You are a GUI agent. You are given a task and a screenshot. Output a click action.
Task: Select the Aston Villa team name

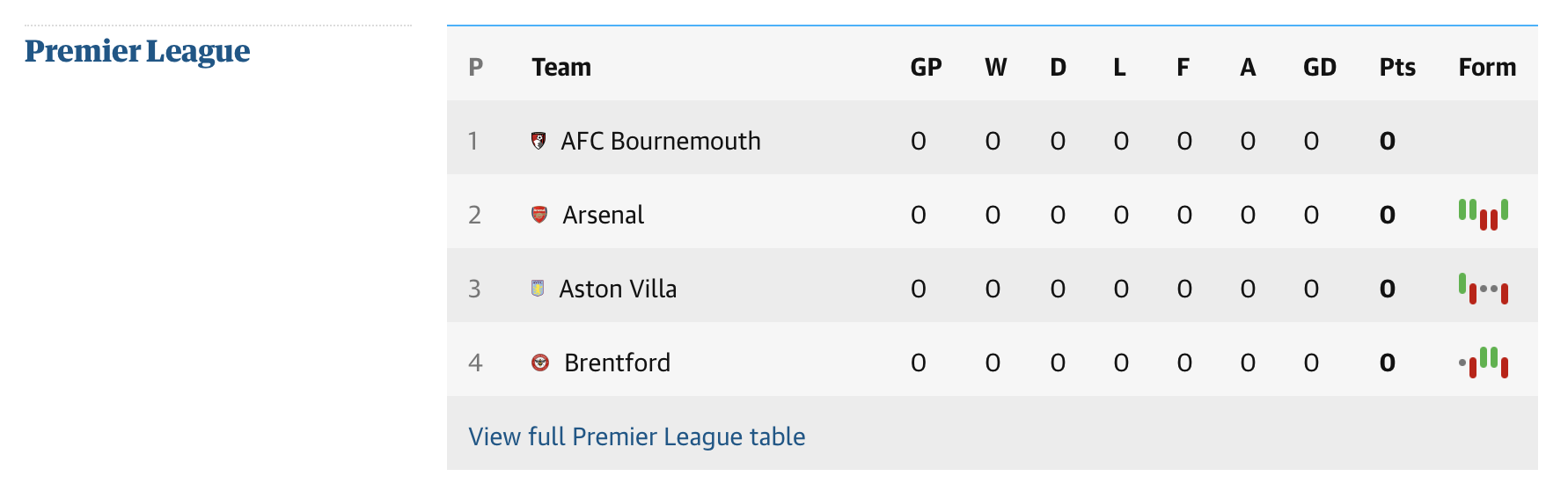tap(618, 289)
